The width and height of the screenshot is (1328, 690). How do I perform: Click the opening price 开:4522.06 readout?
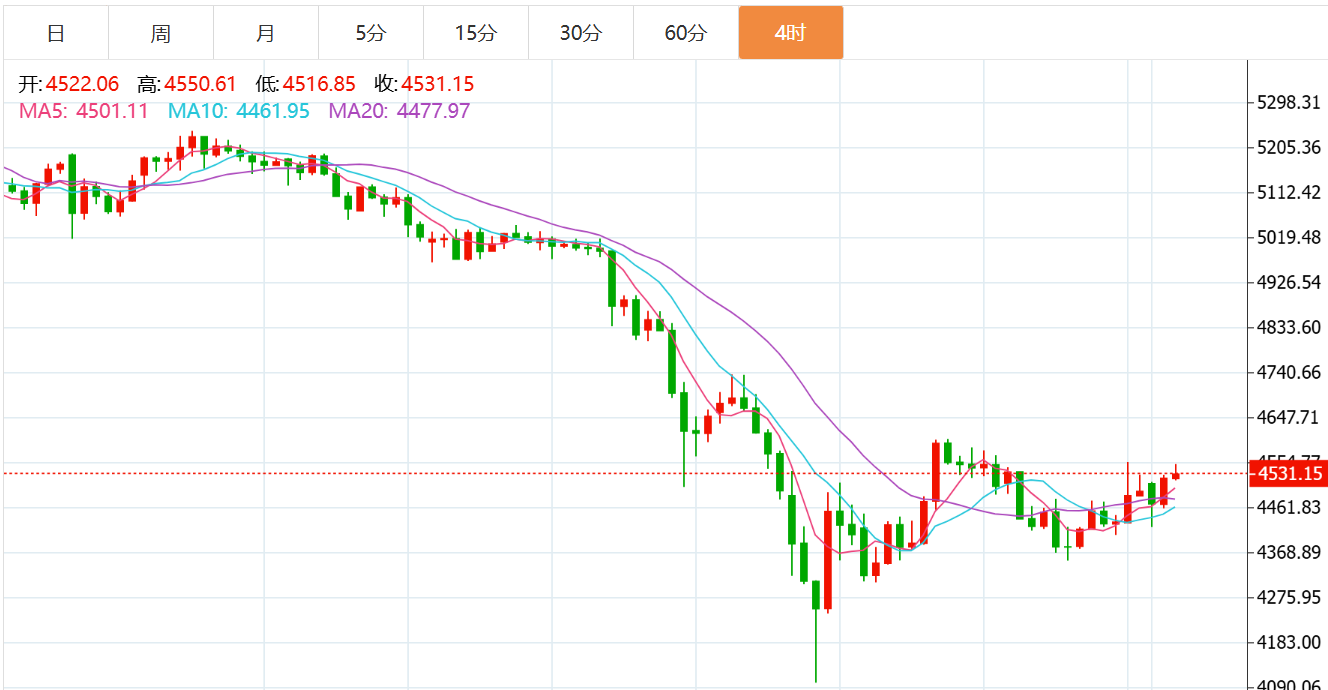(x=68, y=85)
